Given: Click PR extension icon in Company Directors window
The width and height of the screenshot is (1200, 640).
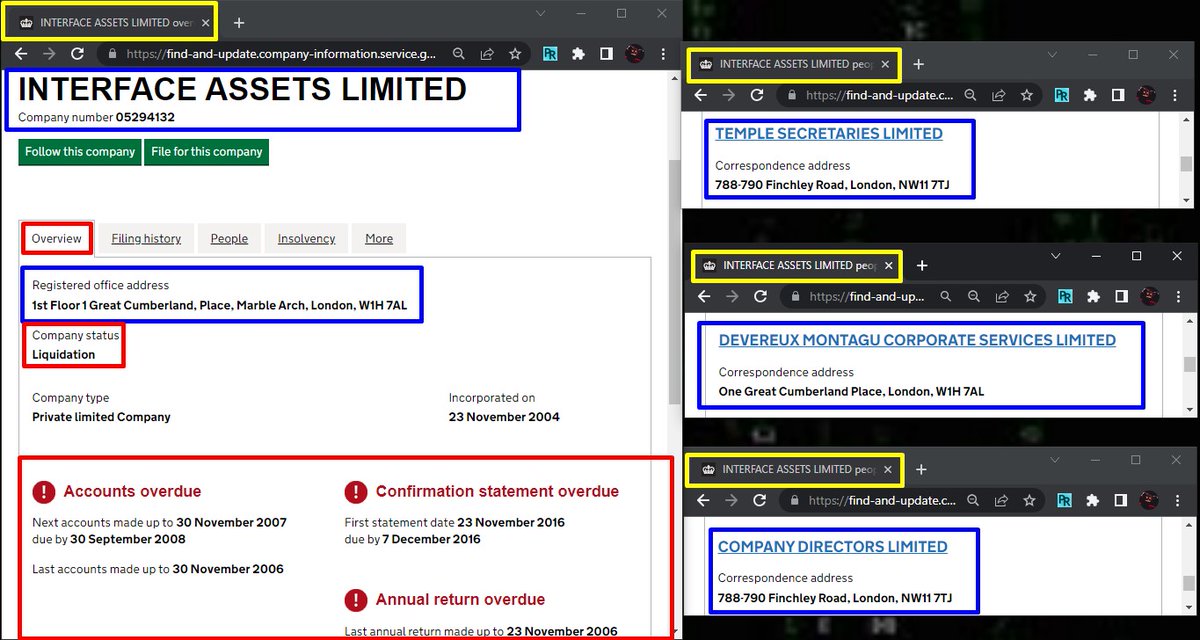Looking at the screenshot, I should click(x=1064, y=500).
